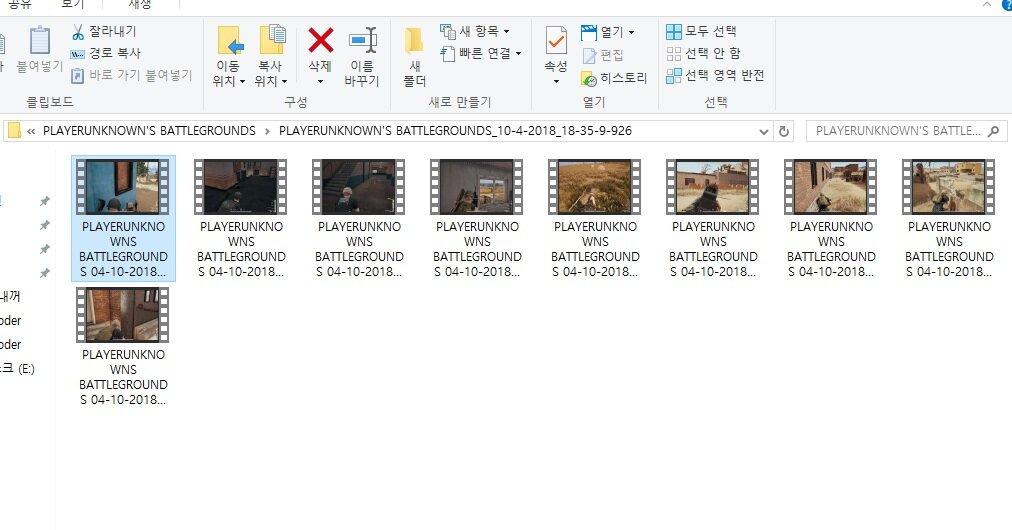Click the 디스크 (E:) drive in the sidebar
Image resolution: width=1012 pixels, height=530 pixels.
tap(17, 369)
